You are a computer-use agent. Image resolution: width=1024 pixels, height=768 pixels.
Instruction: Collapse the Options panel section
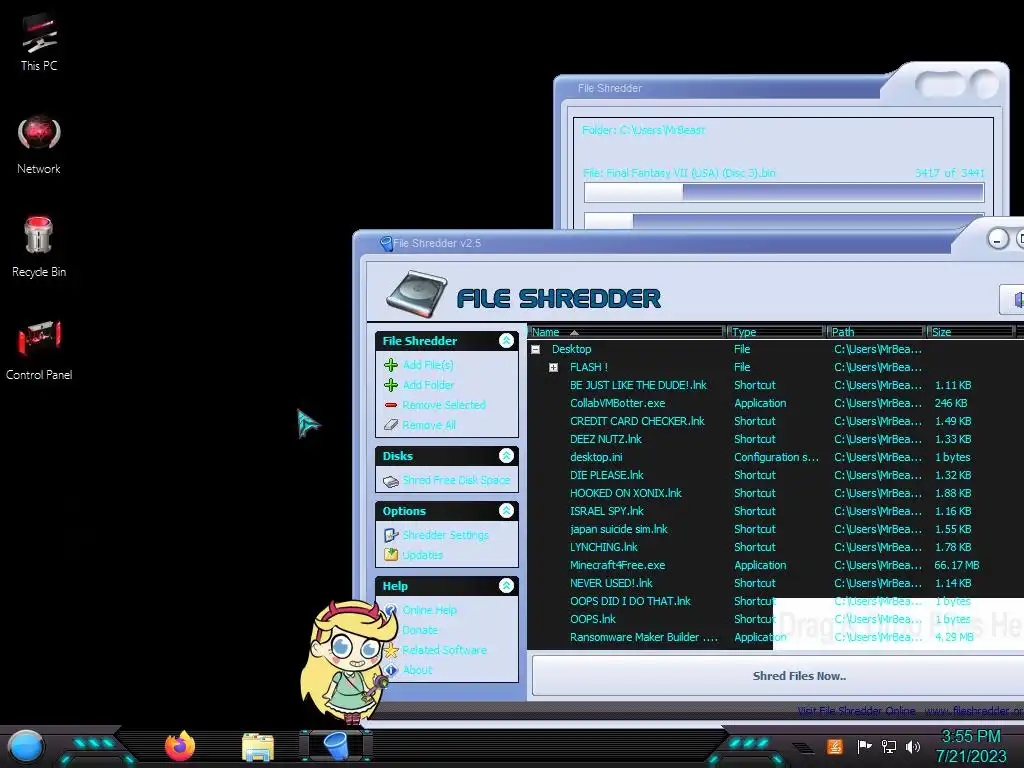pos(506,511)
